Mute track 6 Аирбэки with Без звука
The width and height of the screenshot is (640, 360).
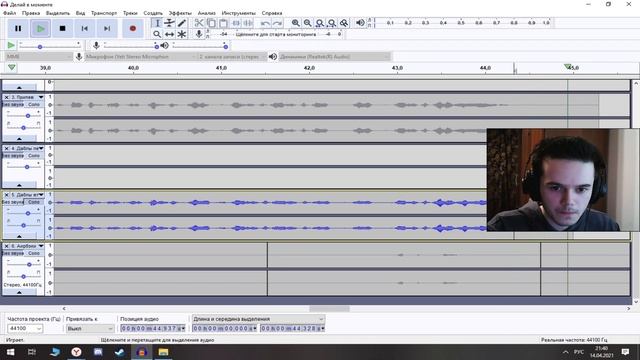[13, 253]
